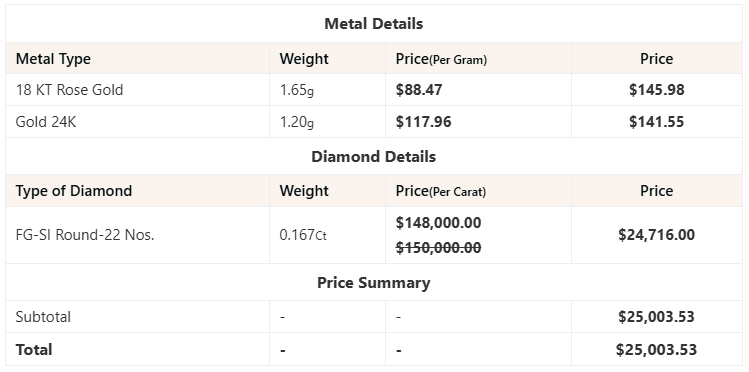Select the Metal Details section heading
Screen dimensions: 749x372
(374, 23)
